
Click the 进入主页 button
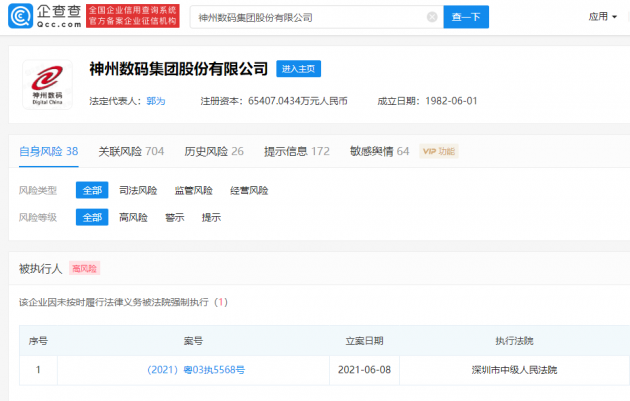point(299,69)
